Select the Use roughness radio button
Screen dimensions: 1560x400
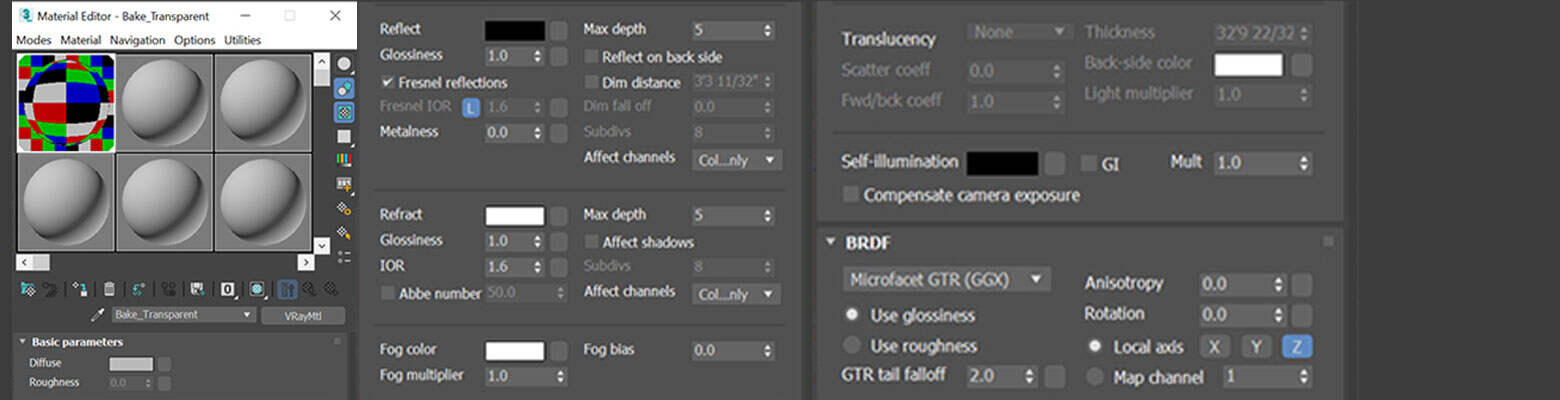(x=852, y=346)
